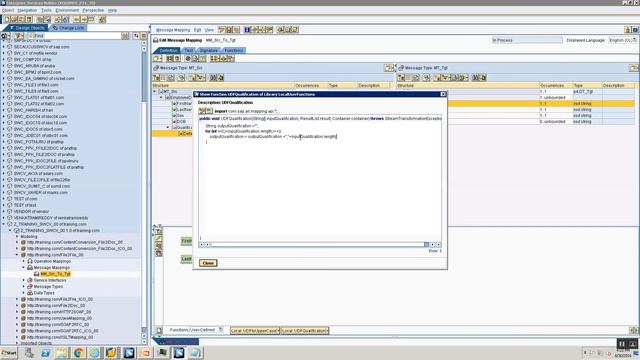Expand SWC_MRUBA of aruba component node

click(x=4, y=66)
